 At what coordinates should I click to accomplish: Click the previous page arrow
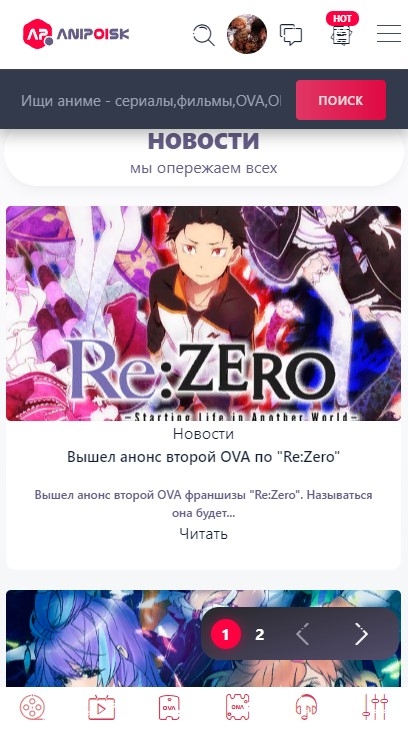click(303, 634)
